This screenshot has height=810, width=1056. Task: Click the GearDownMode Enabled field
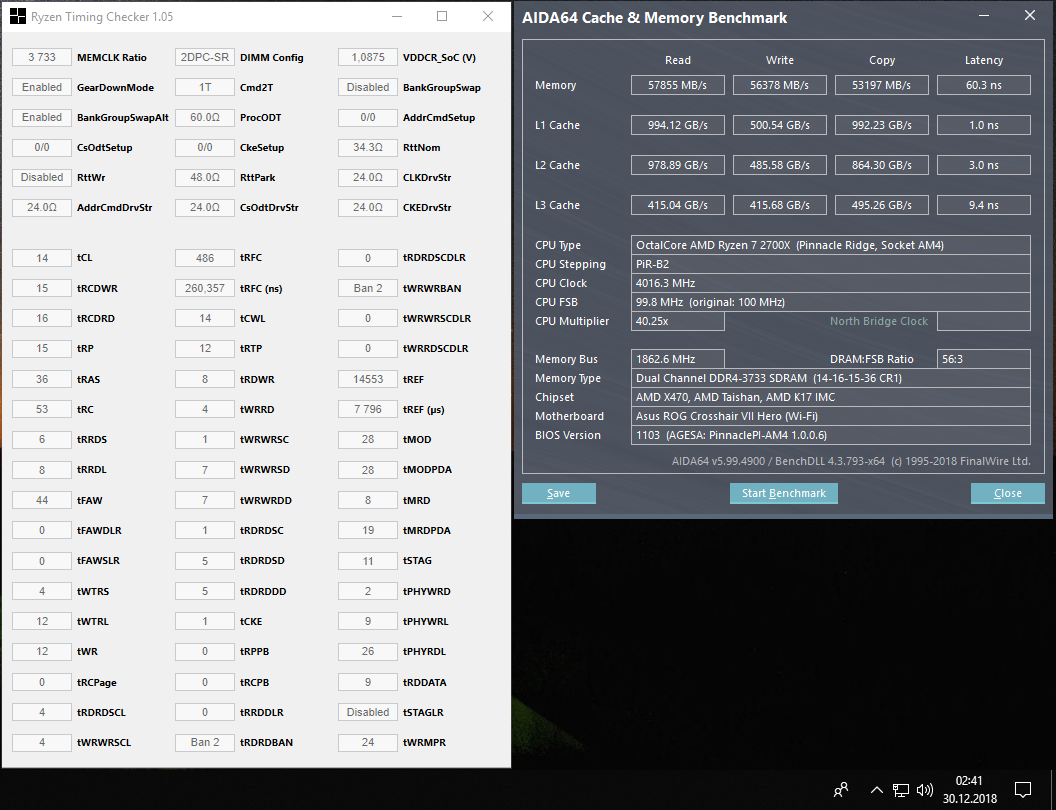click(42, 87)
